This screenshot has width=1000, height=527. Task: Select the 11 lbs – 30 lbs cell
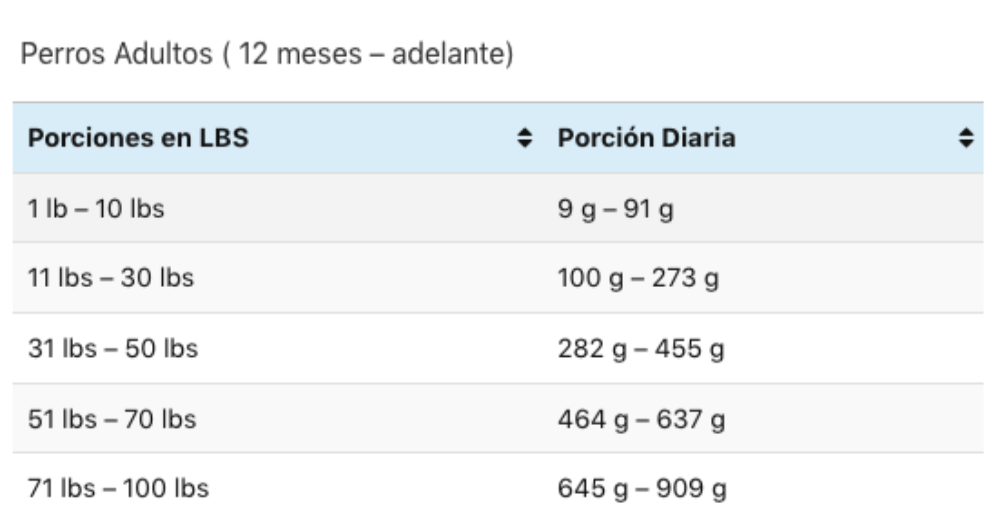click(278, 278)
